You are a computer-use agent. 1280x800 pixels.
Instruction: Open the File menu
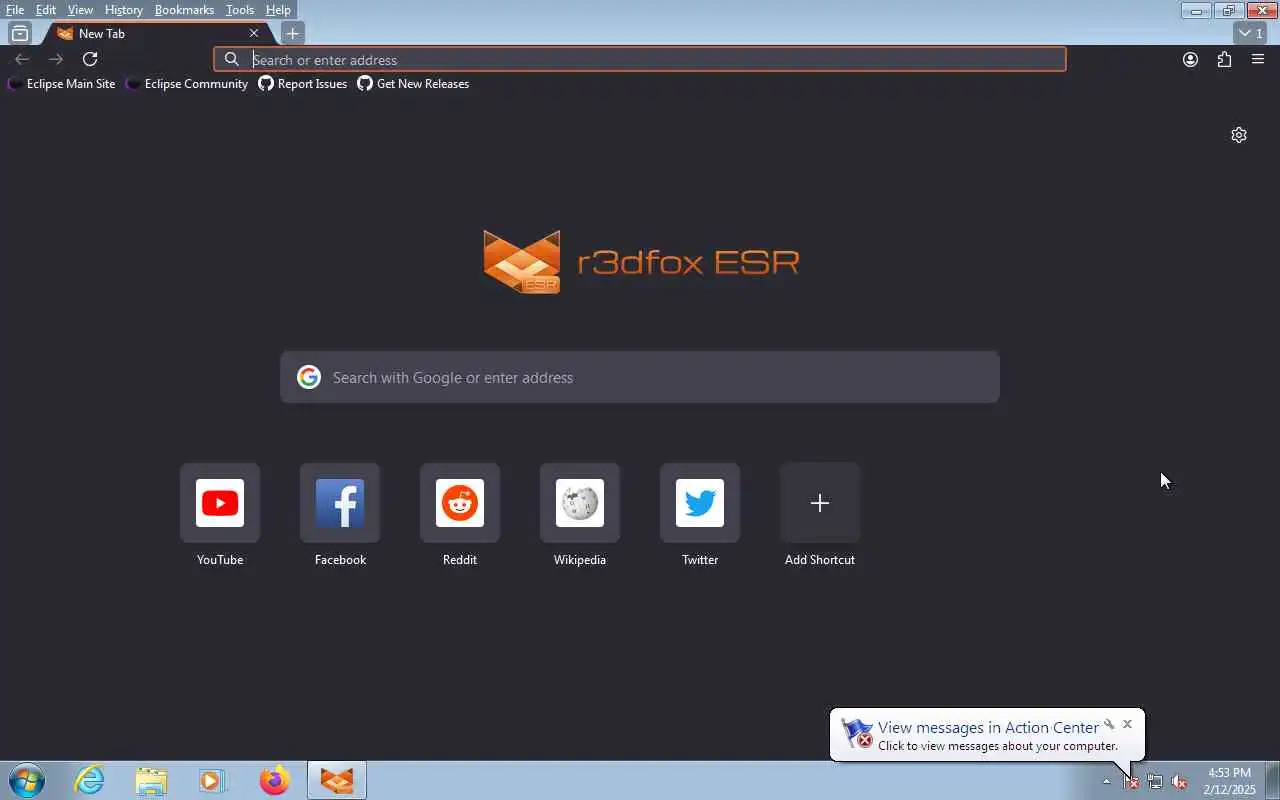(15, 9)
